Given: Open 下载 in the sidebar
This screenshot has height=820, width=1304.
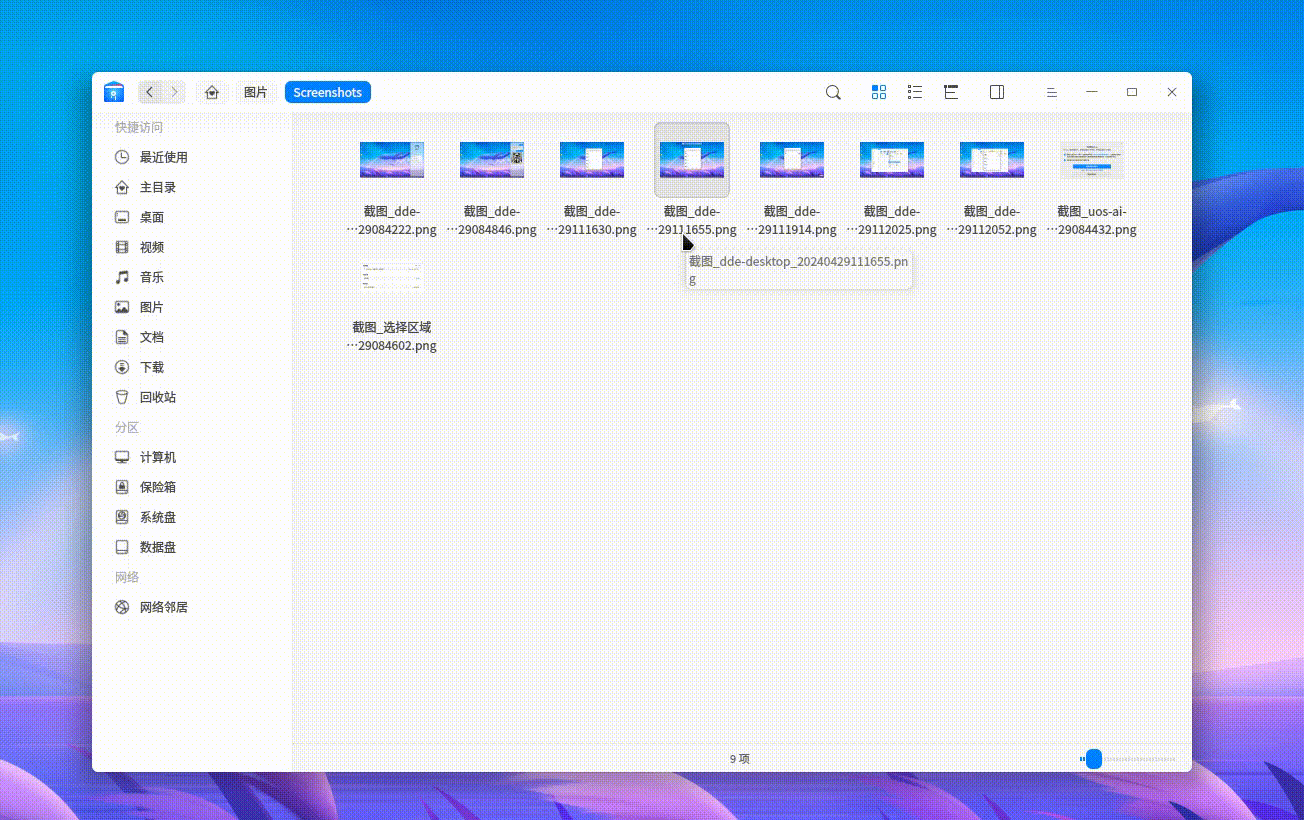Looking at the screenshot, I should click(192, 367).
